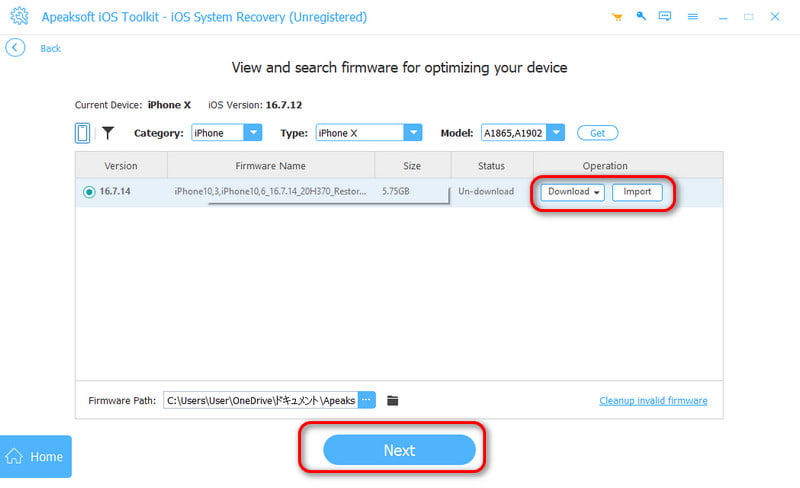Select the phone device view icon
Screen dimensions: 800x488
tap(83, 133)
